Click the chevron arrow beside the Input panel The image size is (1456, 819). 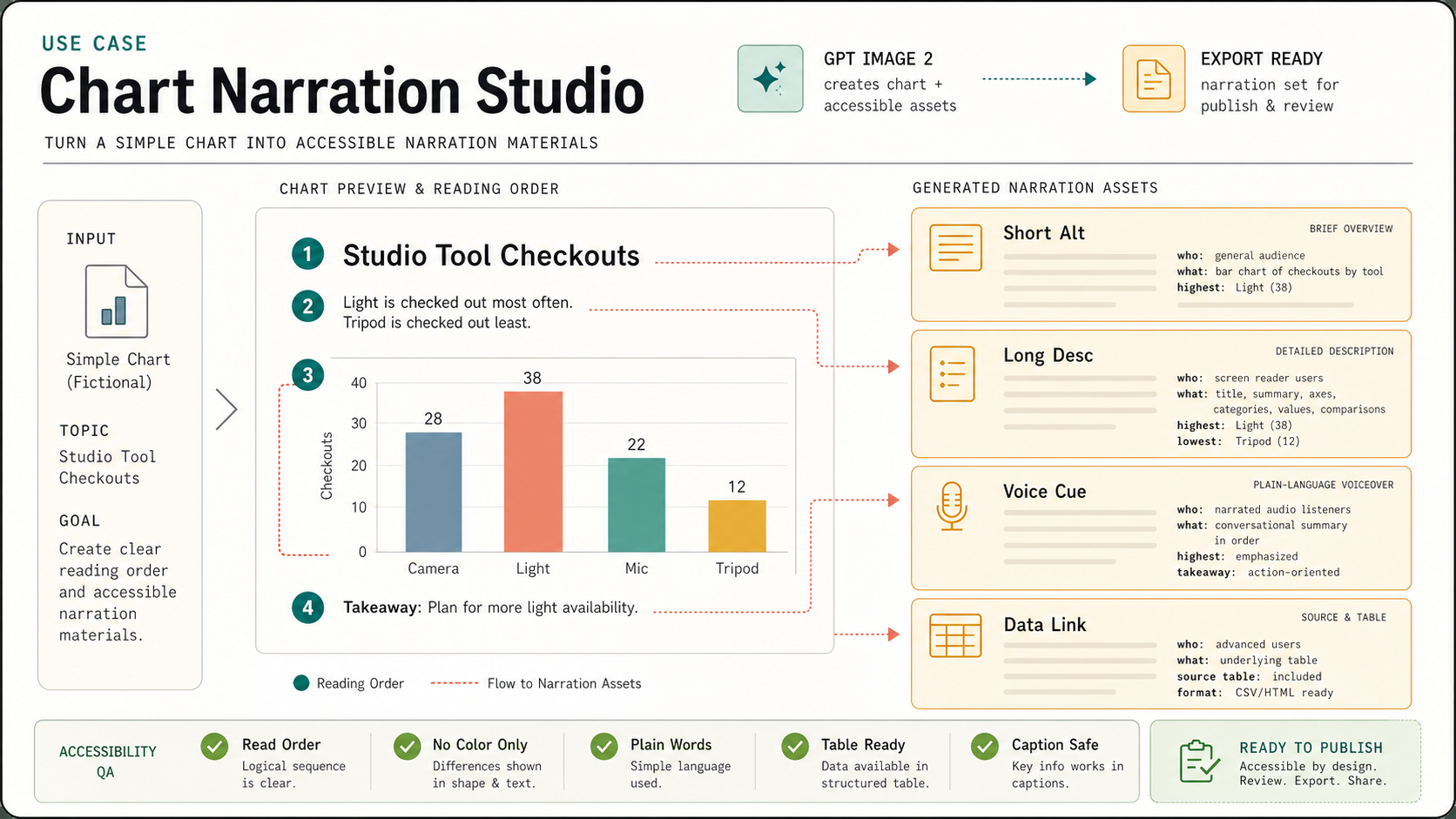[226, 409]
